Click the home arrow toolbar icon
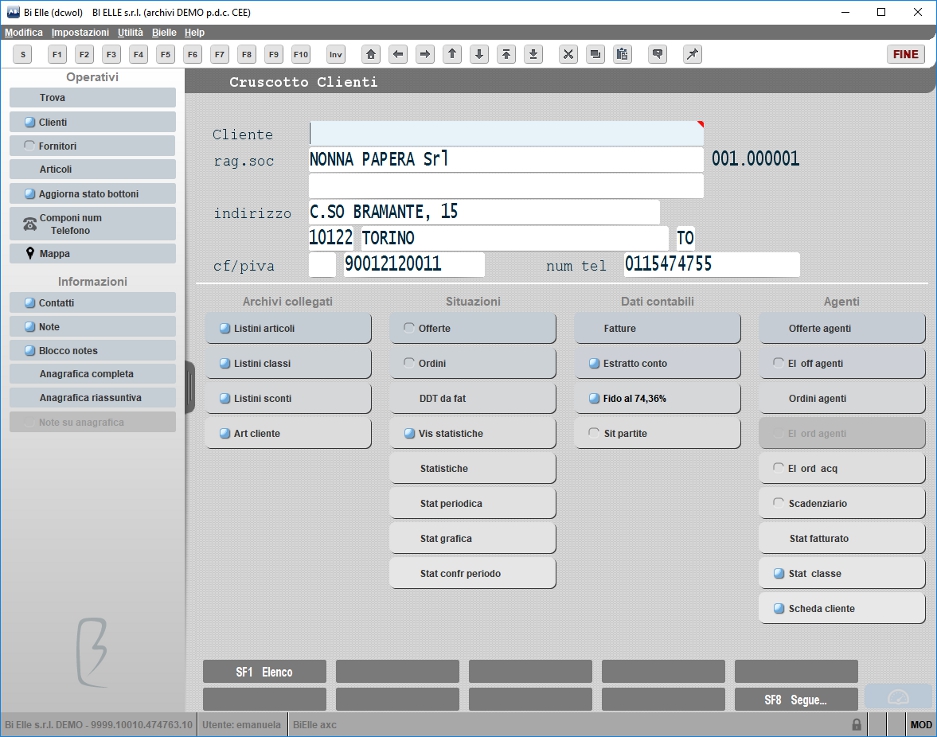Viewport: 937px width, 737px height. [x=371, y=54]
